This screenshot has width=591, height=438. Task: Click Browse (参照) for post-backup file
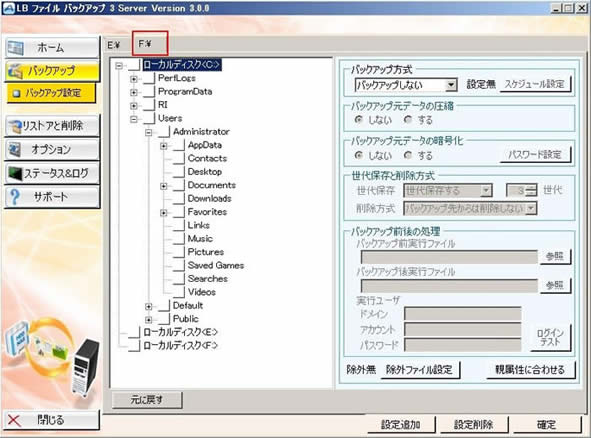[555, 285]
